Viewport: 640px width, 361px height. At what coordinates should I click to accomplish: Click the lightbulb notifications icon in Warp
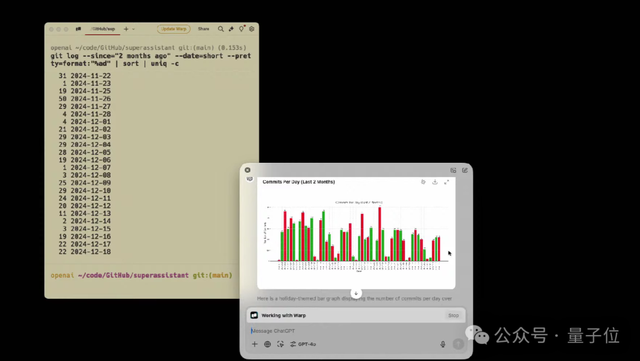242,29
